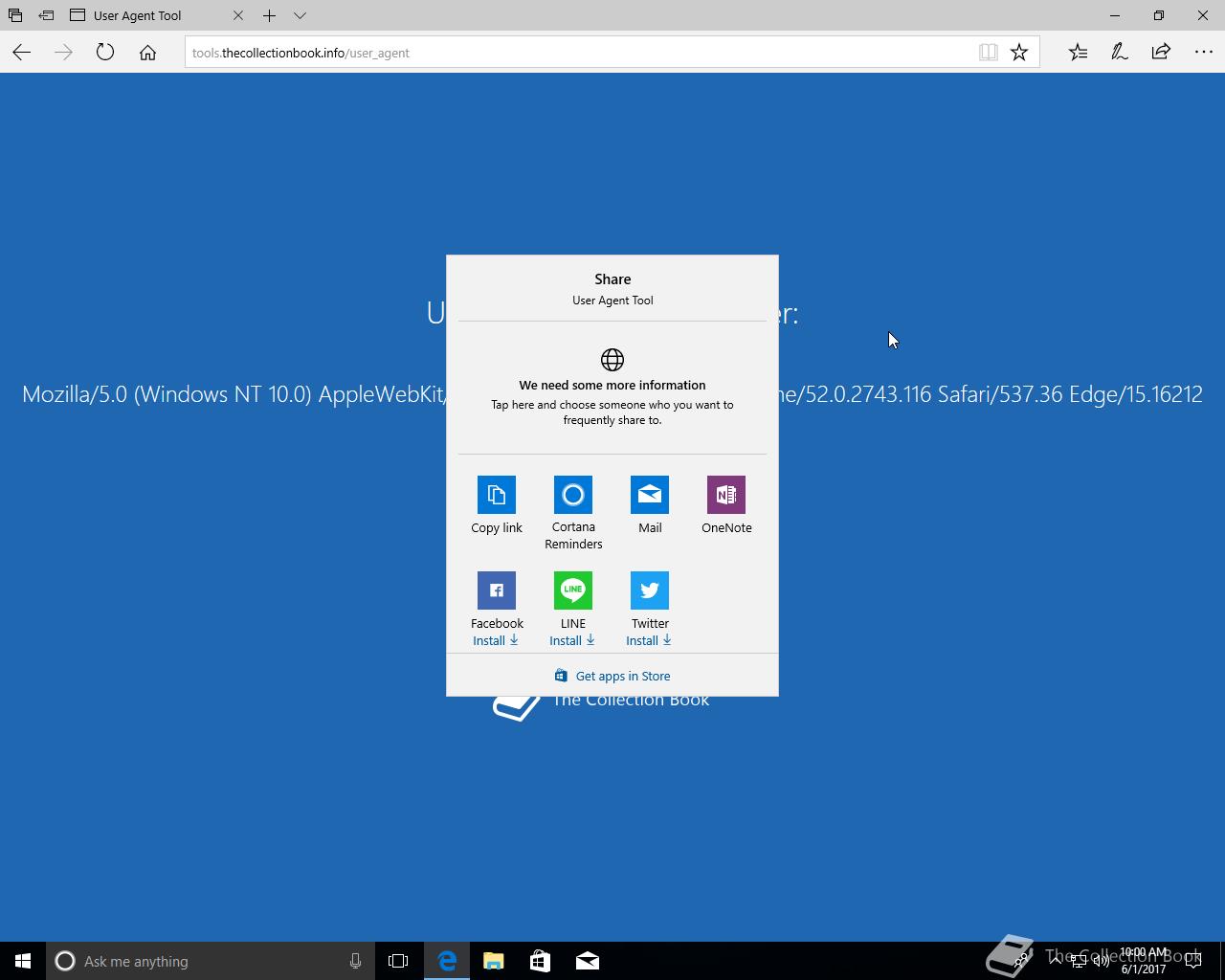1225x980 pixels.
Task: Tap 'We need some more information' prompt
Action: [x=612, y=388]
